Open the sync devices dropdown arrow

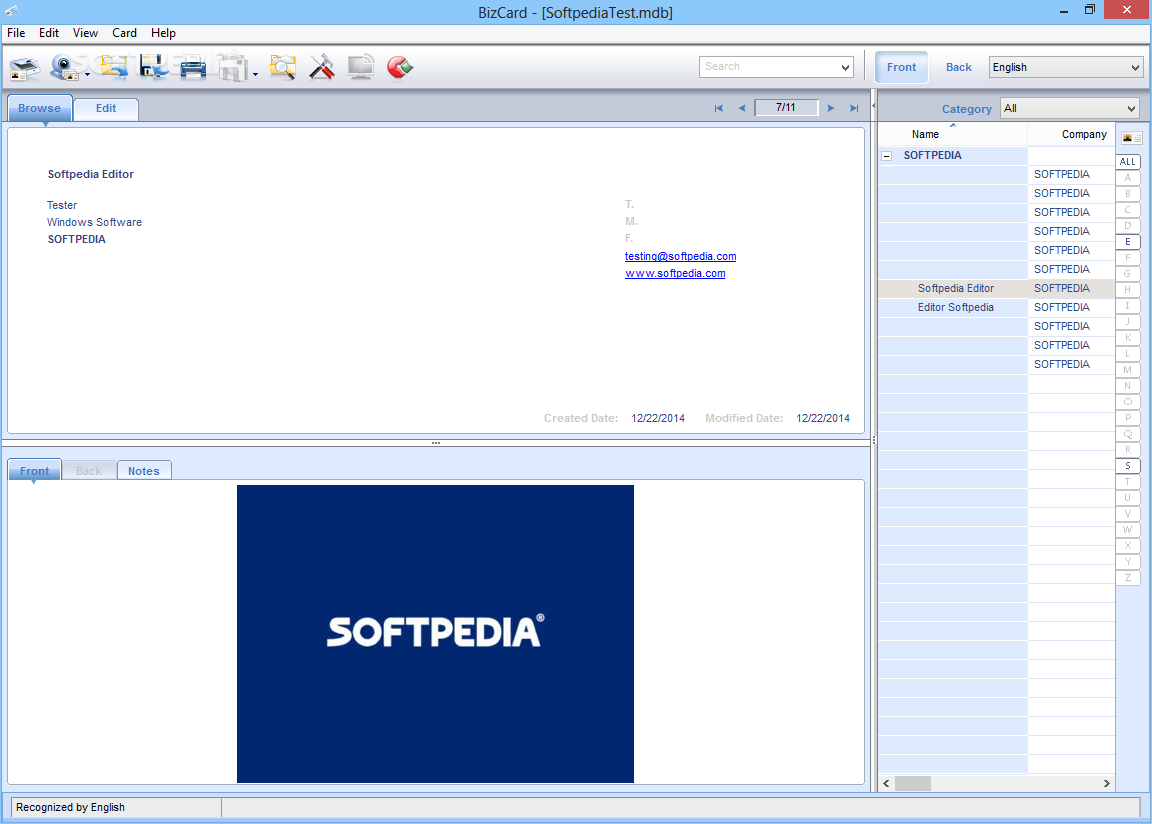pos(255,74)
